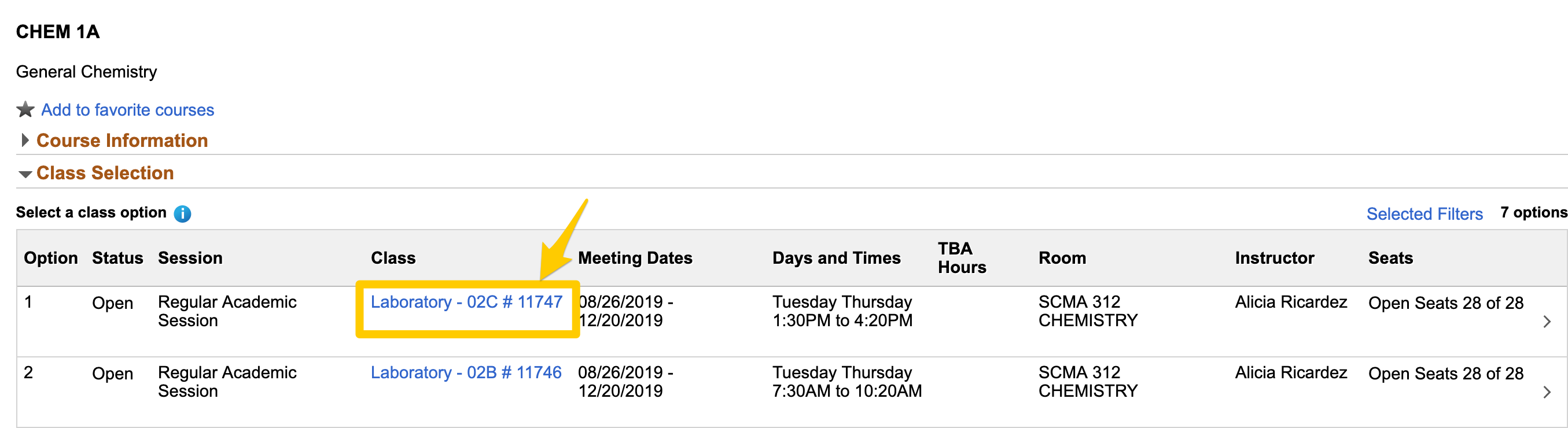
Task: Click the favorite star icon
Action: [25, 109]
